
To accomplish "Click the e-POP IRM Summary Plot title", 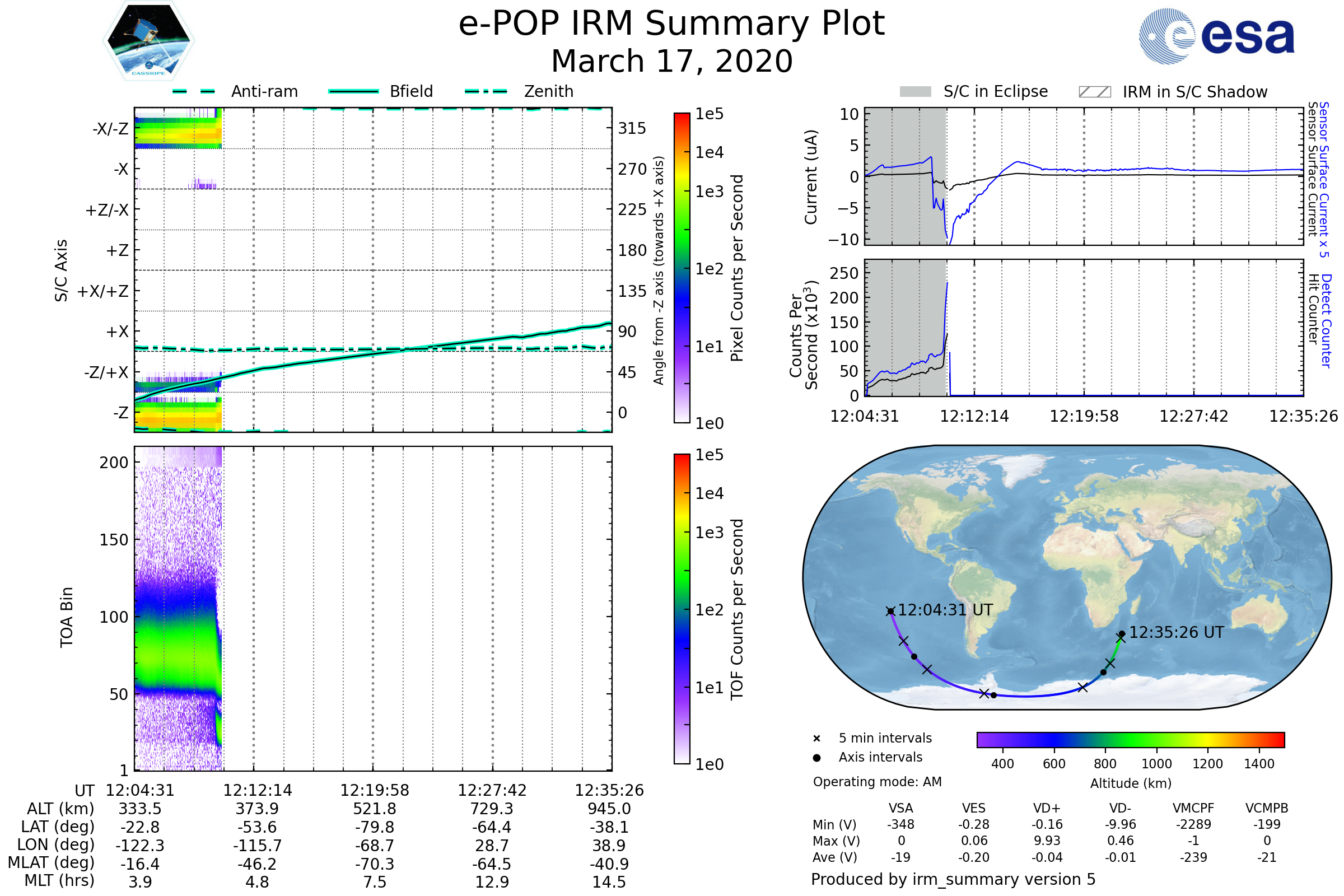I will pos(671,24).
